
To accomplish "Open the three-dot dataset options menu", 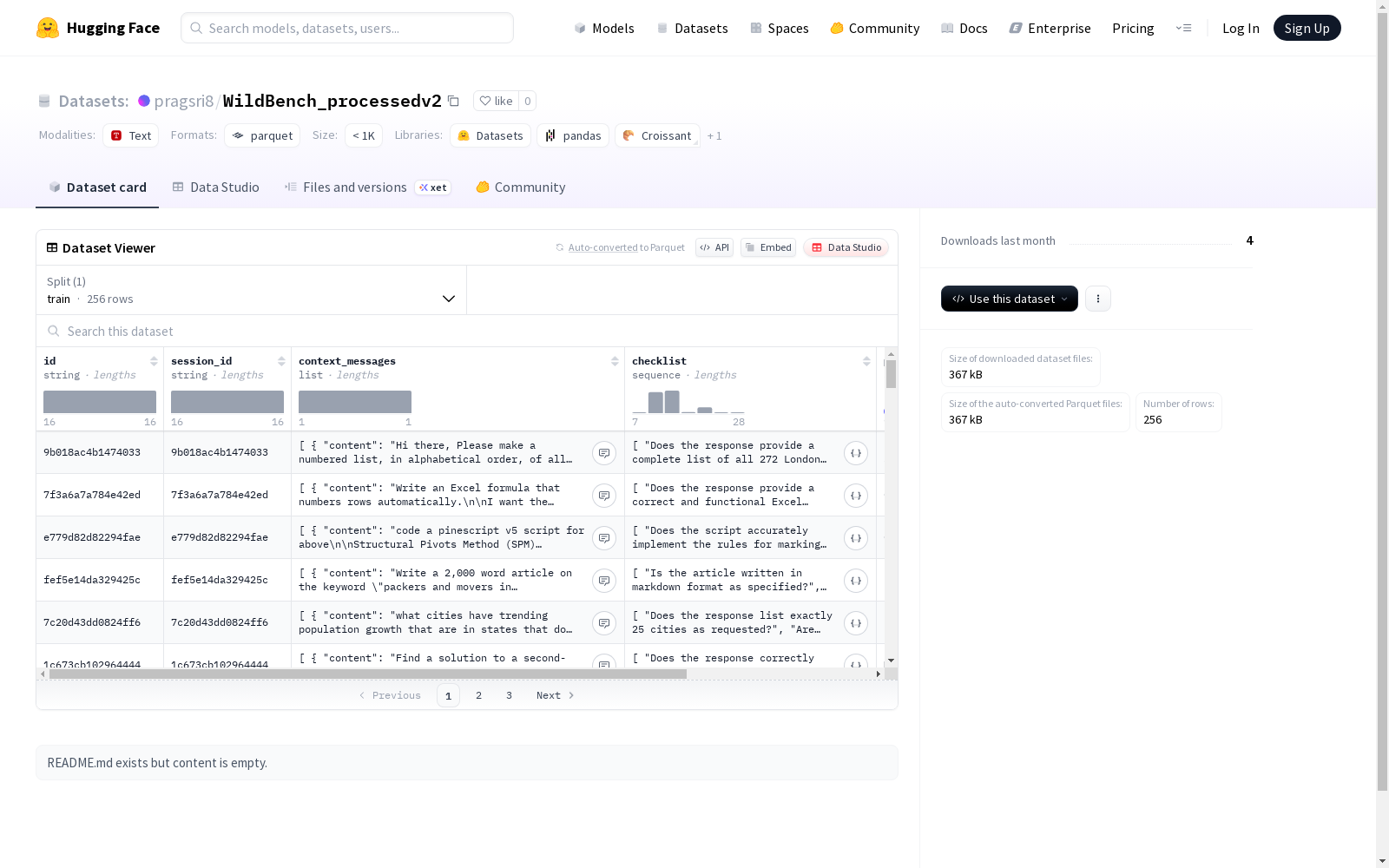I will pyautogui.click(x=1098, y=299).
